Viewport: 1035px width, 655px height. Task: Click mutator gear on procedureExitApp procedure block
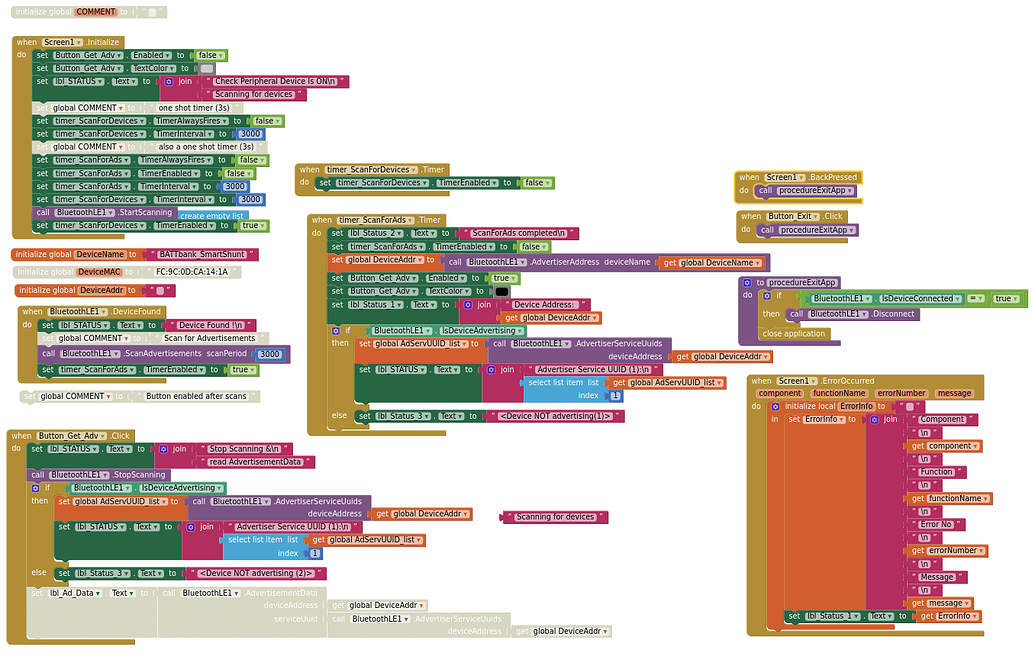(747, 283)
